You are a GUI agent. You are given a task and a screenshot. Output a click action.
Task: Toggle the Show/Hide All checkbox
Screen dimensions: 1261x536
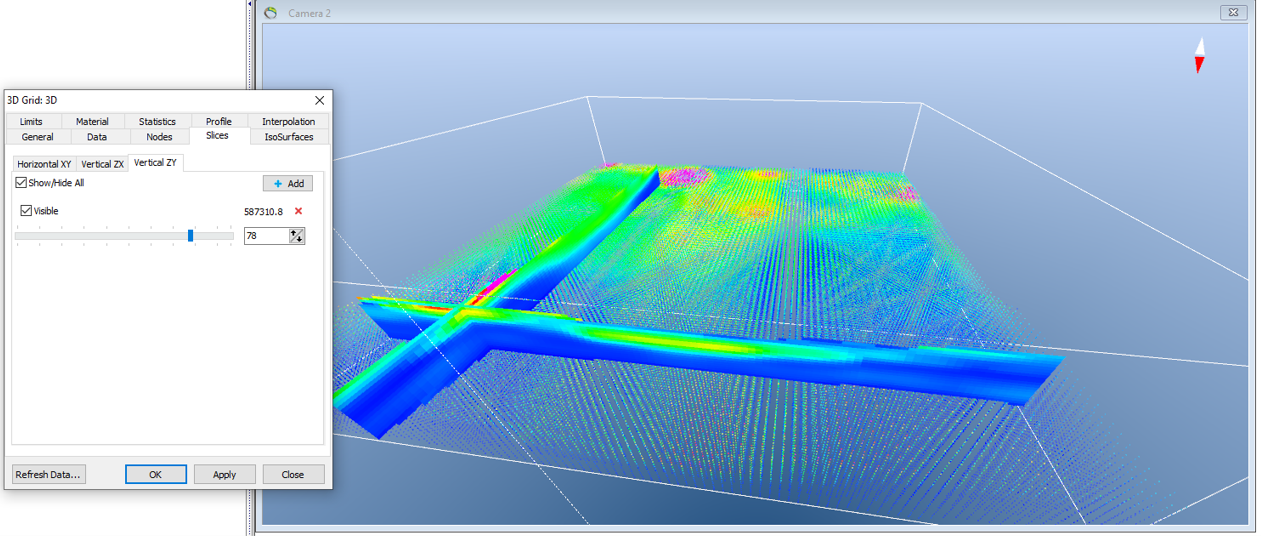(21, 183)
